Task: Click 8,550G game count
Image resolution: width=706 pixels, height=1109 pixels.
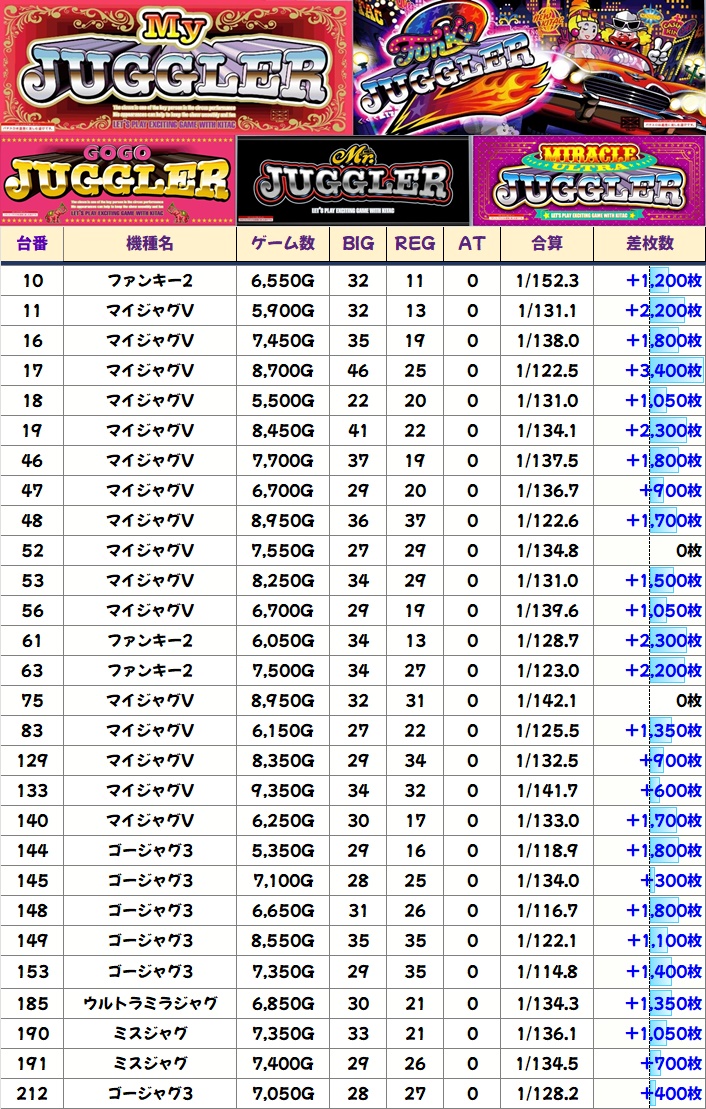Action: (283, 941)
